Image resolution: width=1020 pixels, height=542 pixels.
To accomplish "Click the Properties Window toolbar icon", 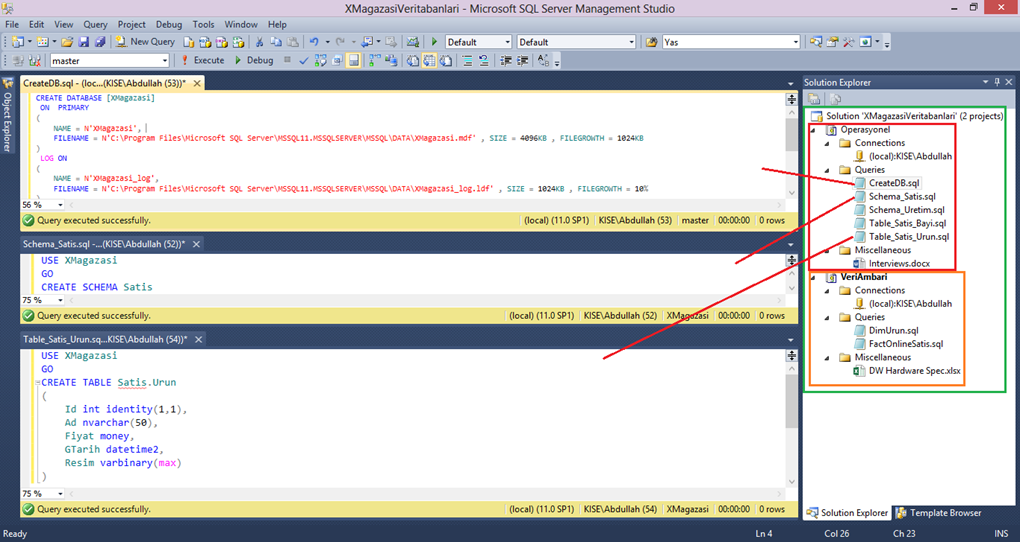I will click(832, 42).
